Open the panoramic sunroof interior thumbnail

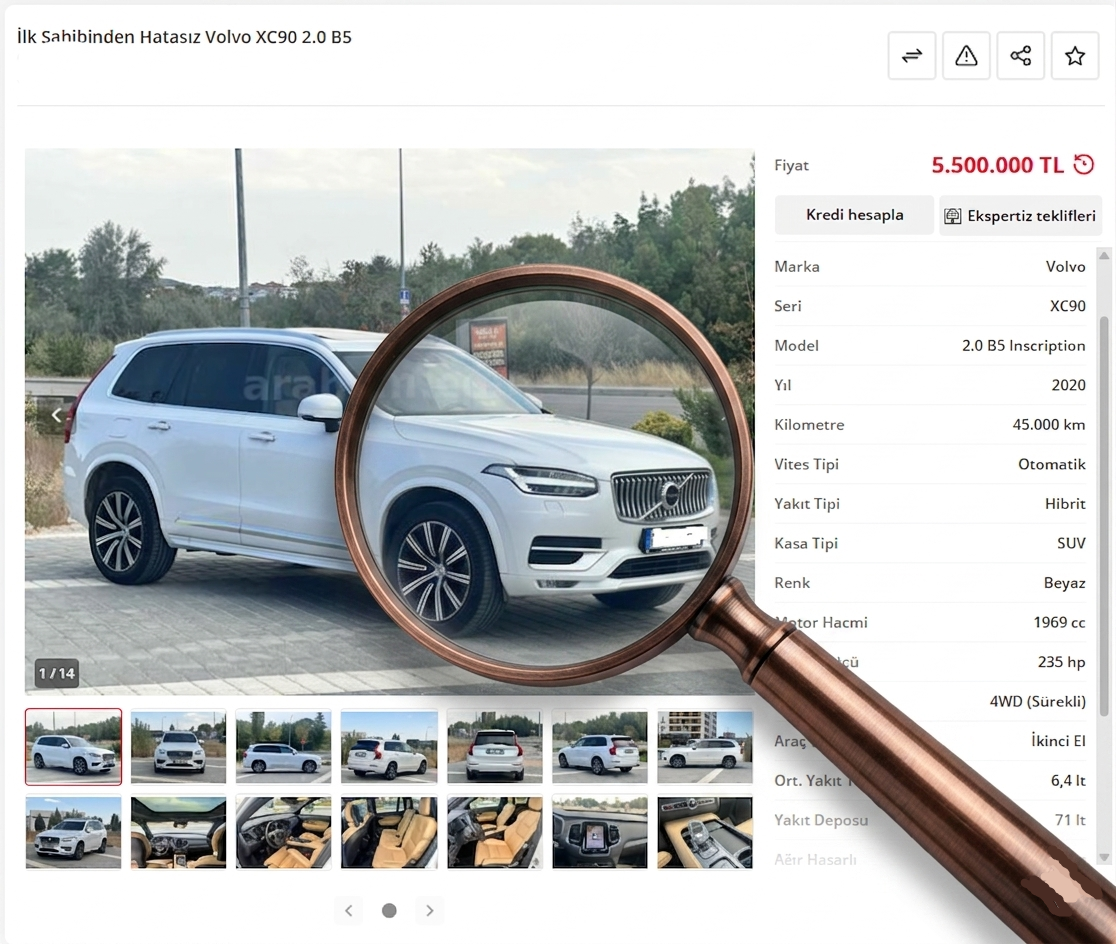(179, 832)
